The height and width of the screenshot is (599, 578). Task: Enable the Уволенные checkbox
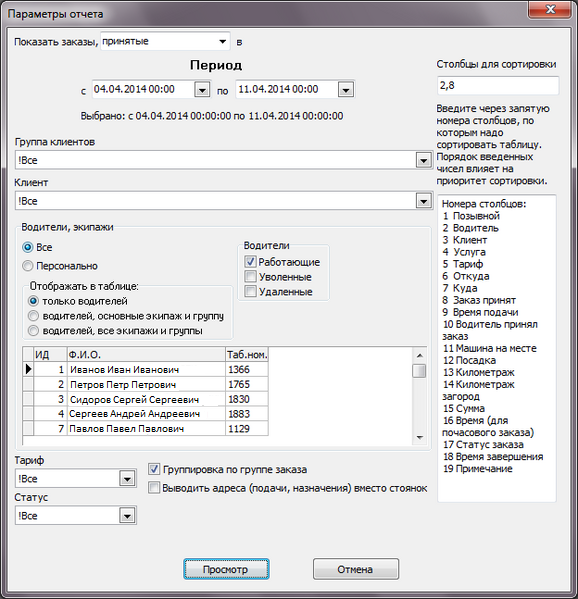coord(250,277)
